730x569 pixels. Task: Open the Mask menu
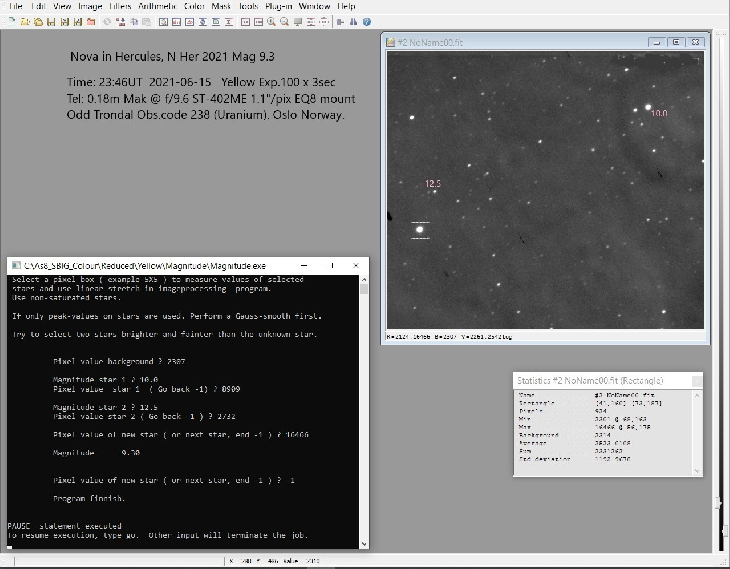click(221, 6)
